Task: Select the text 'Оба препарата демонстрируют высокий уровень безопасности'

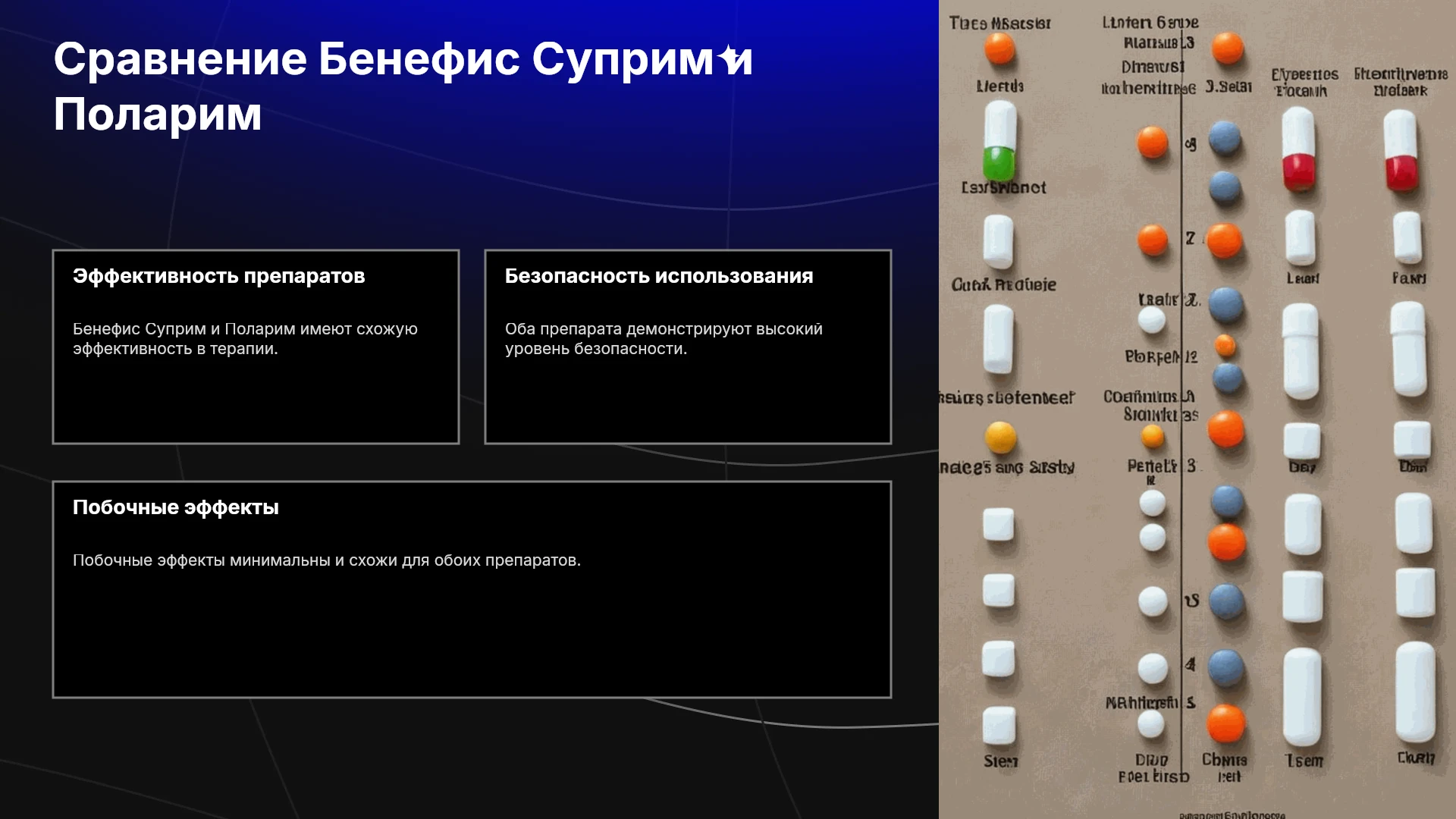Action: (x=664, y=339)
